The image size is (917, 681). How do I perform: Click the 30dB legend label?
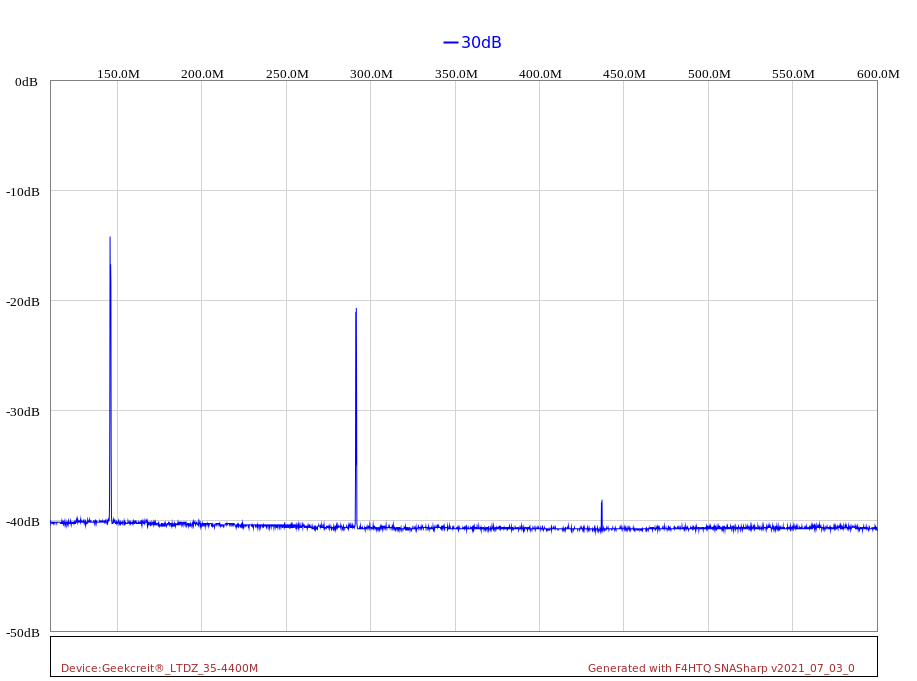click(x=481, y=42)
